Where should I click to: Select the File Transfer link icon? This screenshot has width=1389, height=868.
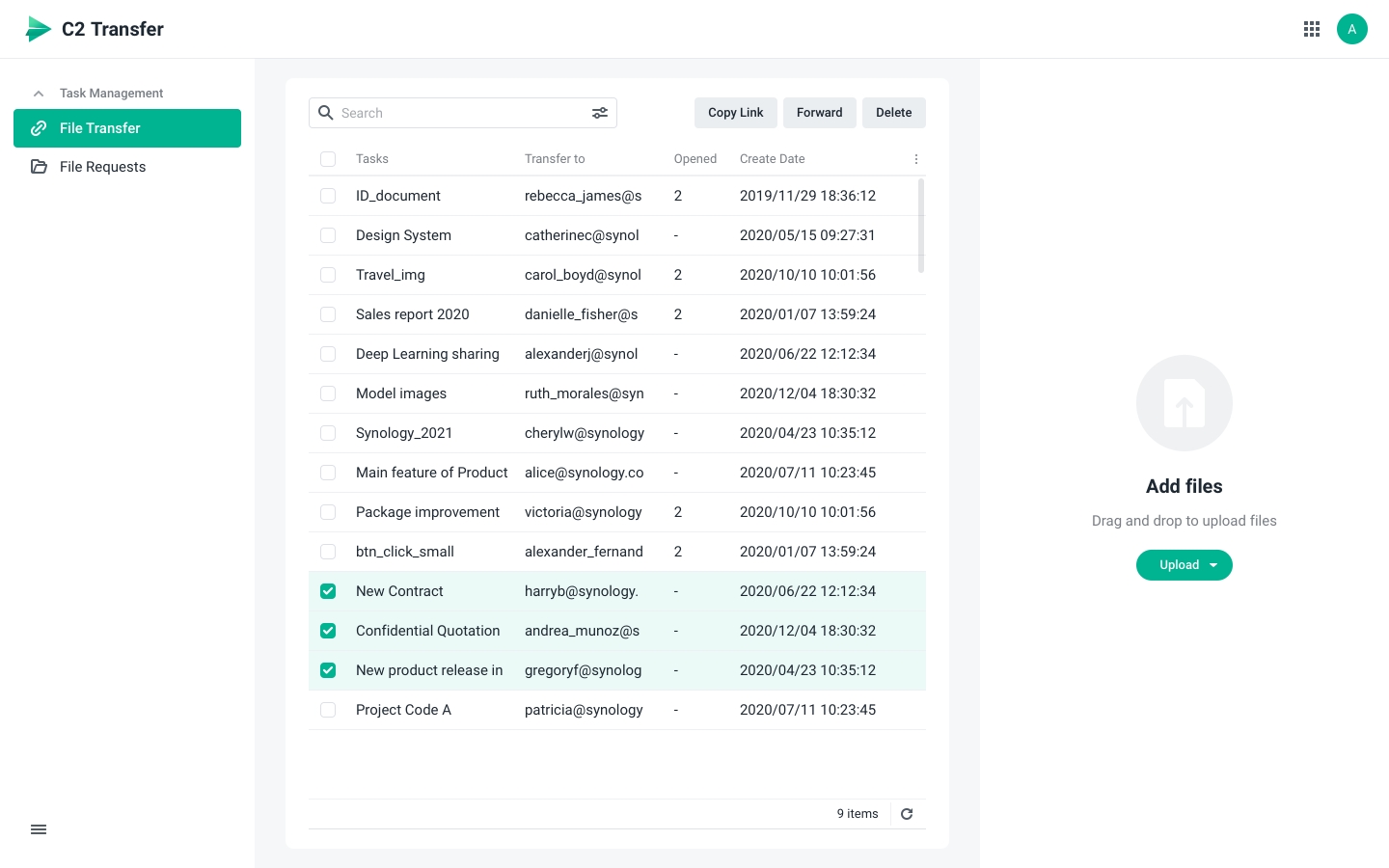click(x=39, y=127)
